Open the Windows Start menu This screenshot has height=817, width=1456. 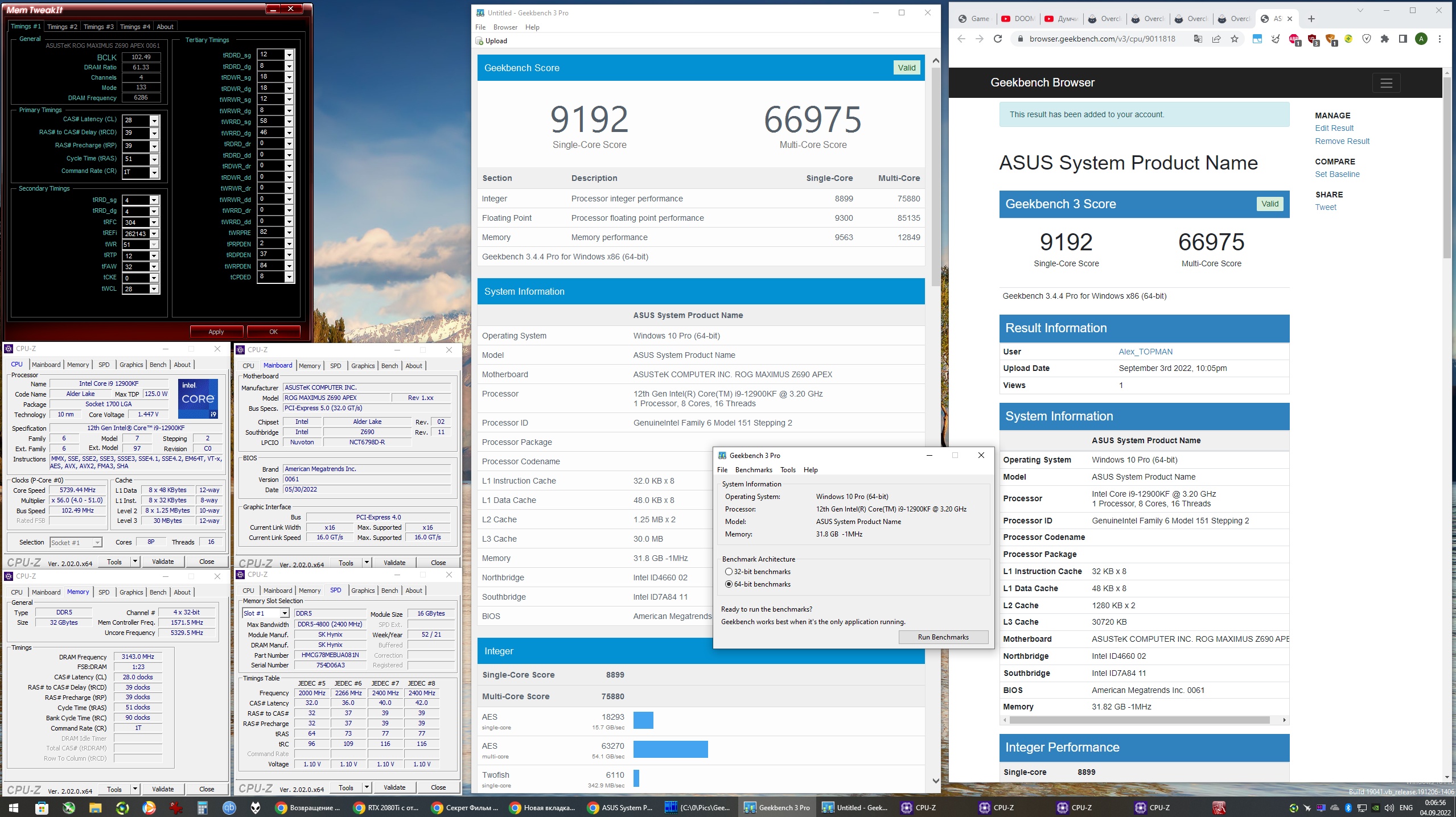(x=14, y=807)
